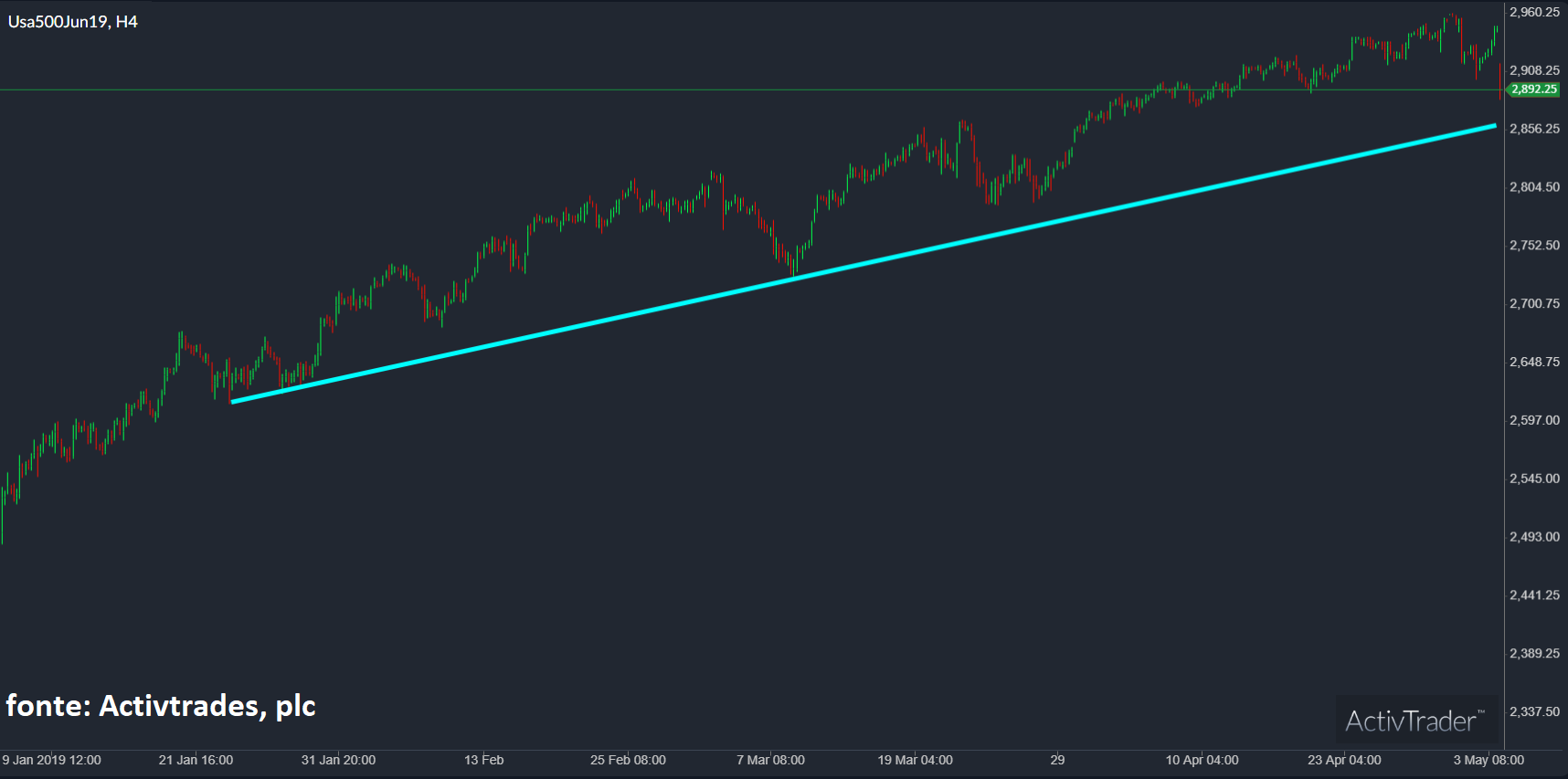
Task: Select the cyan ascending trendline
Action: point(863,262)
